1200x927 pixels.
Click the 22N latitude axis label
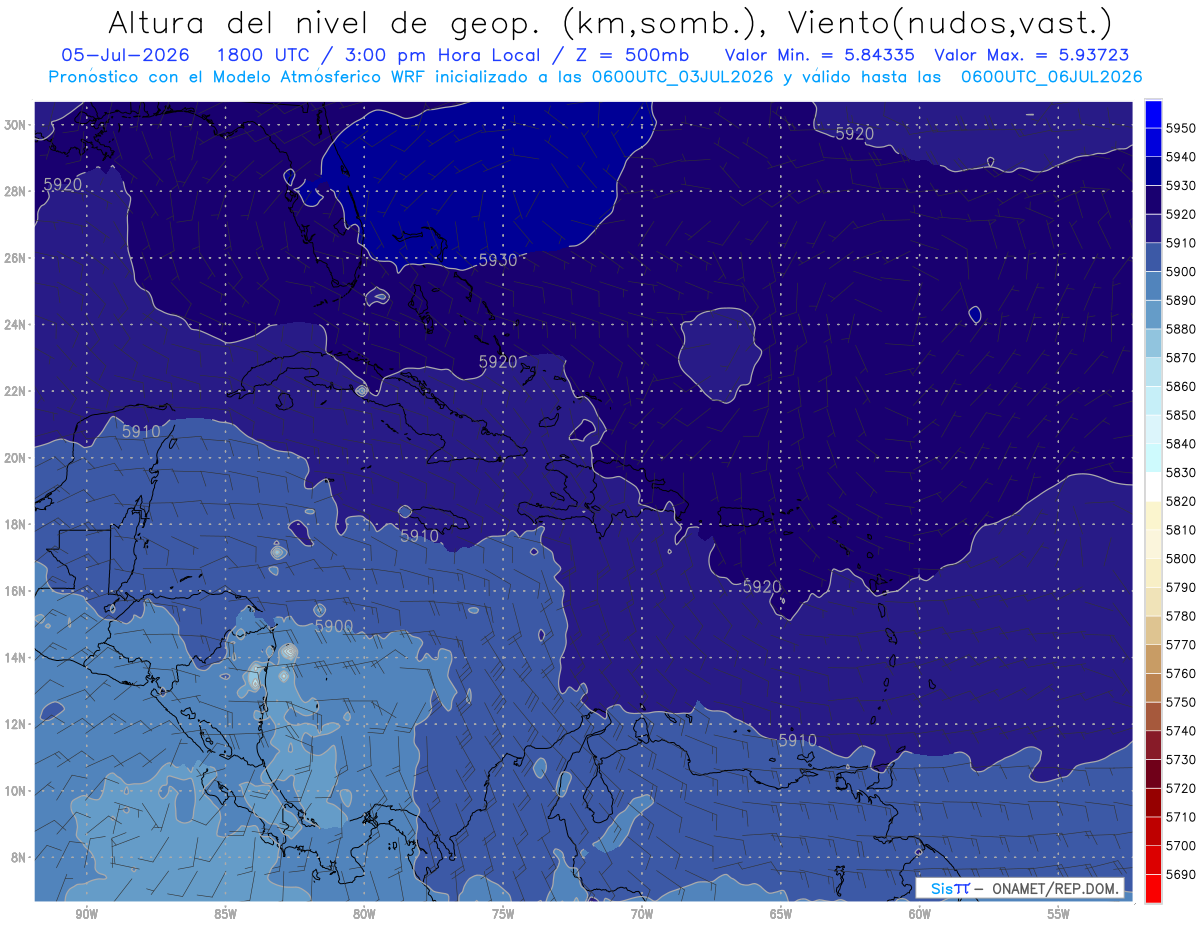click(x=16, y=391)
